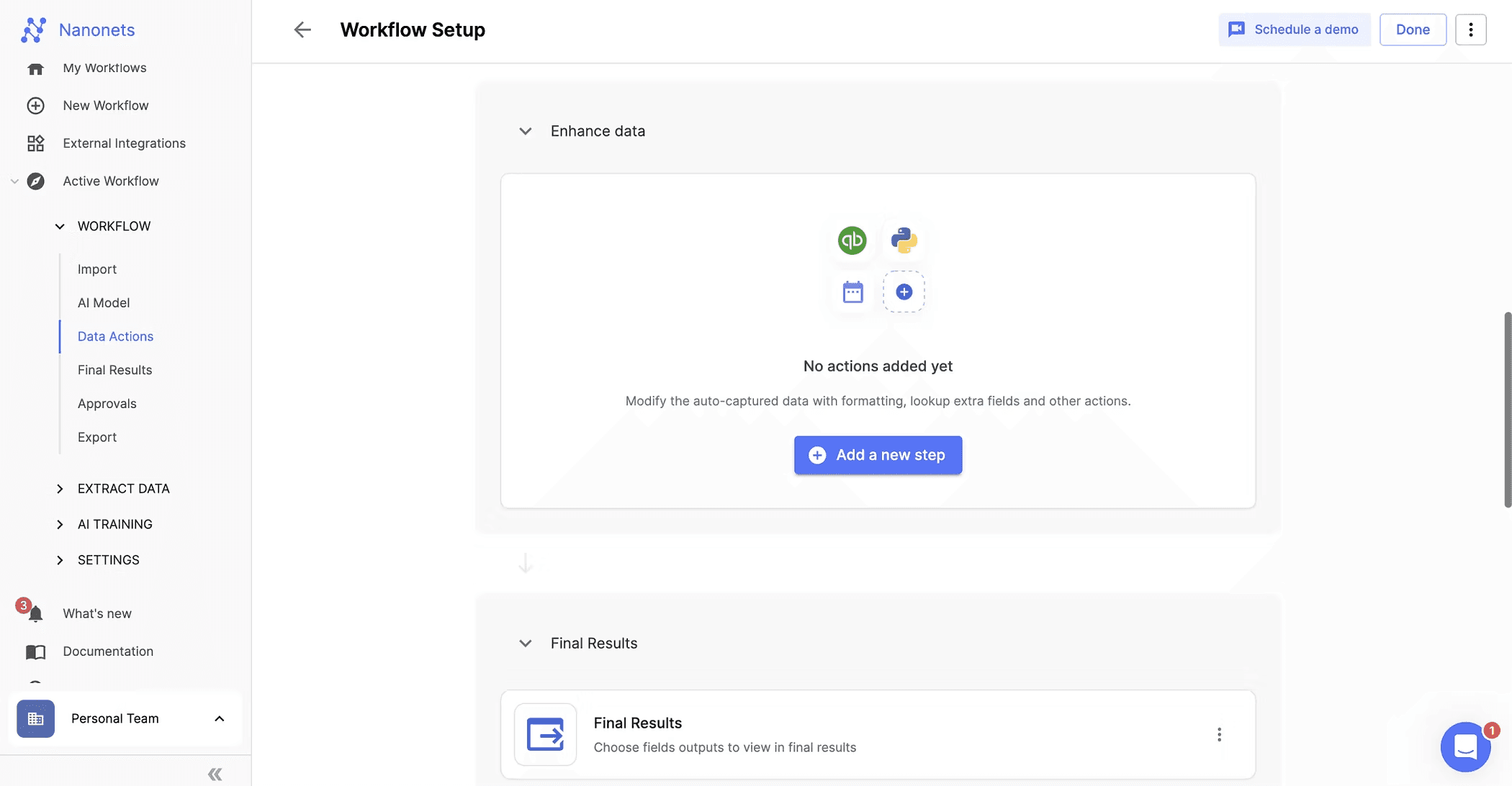Click the dashed plus add-action icon
The image size is (1512, 786).
(x=904, y=292)
